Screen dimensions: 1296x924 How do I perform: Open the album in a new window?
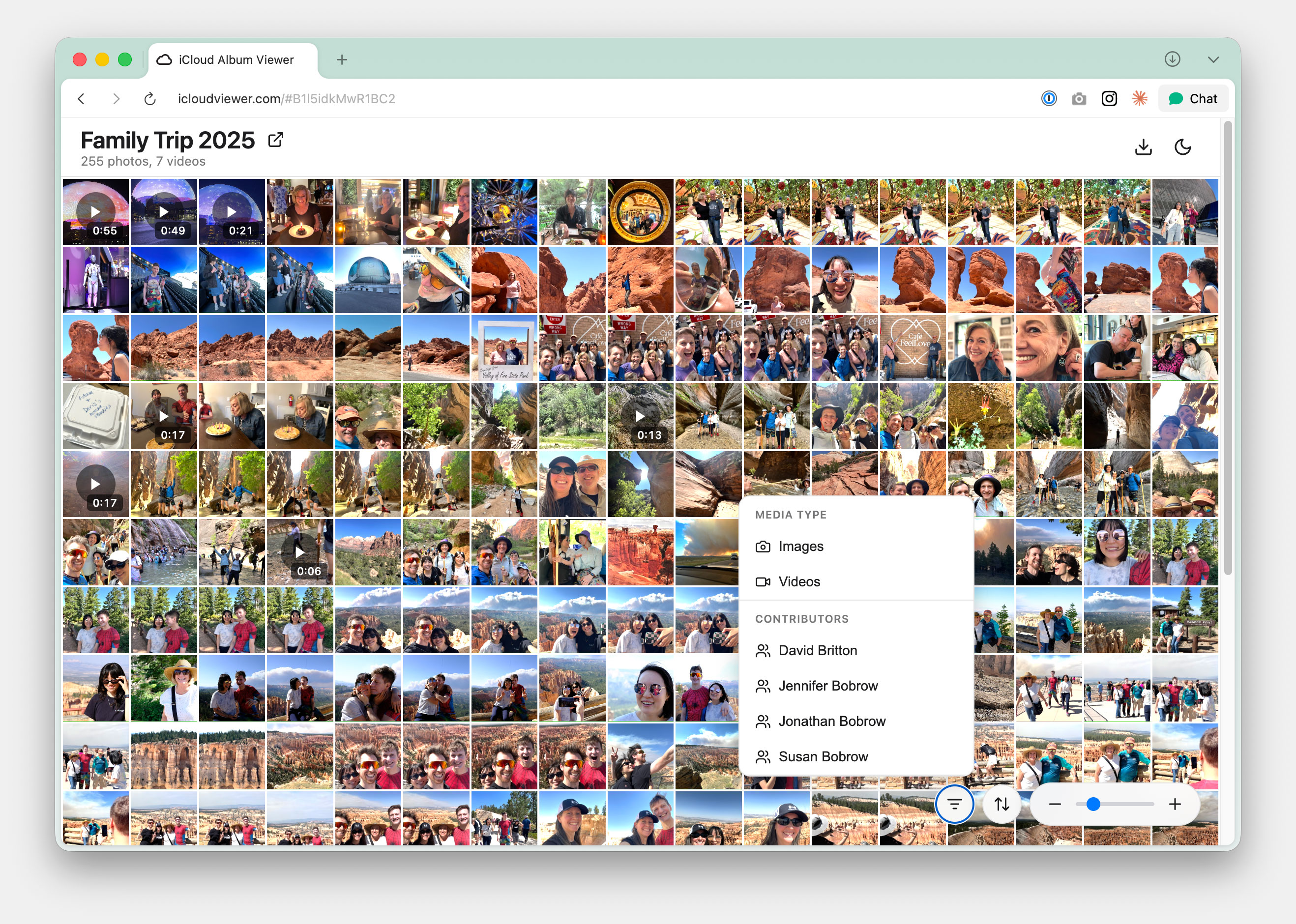(x=275, y=140)
